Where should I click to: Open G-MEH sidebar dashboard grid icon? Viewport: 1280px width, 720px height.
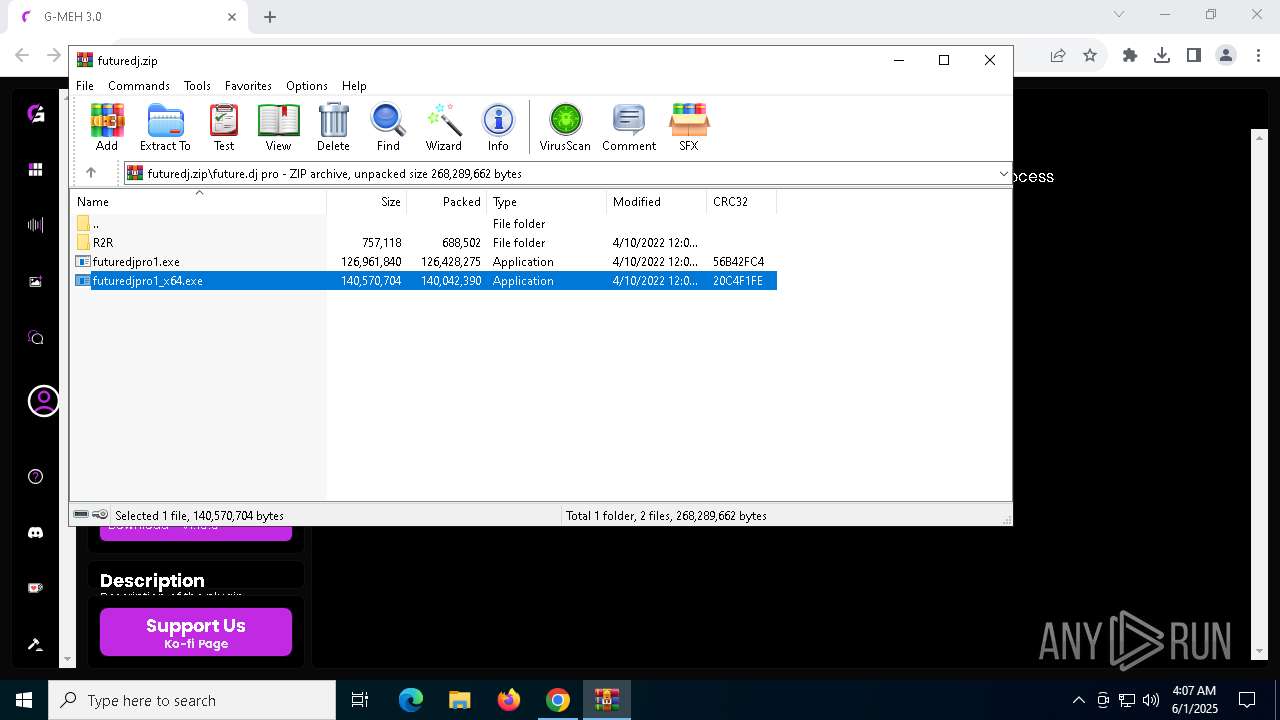click(x=36, y=170)
